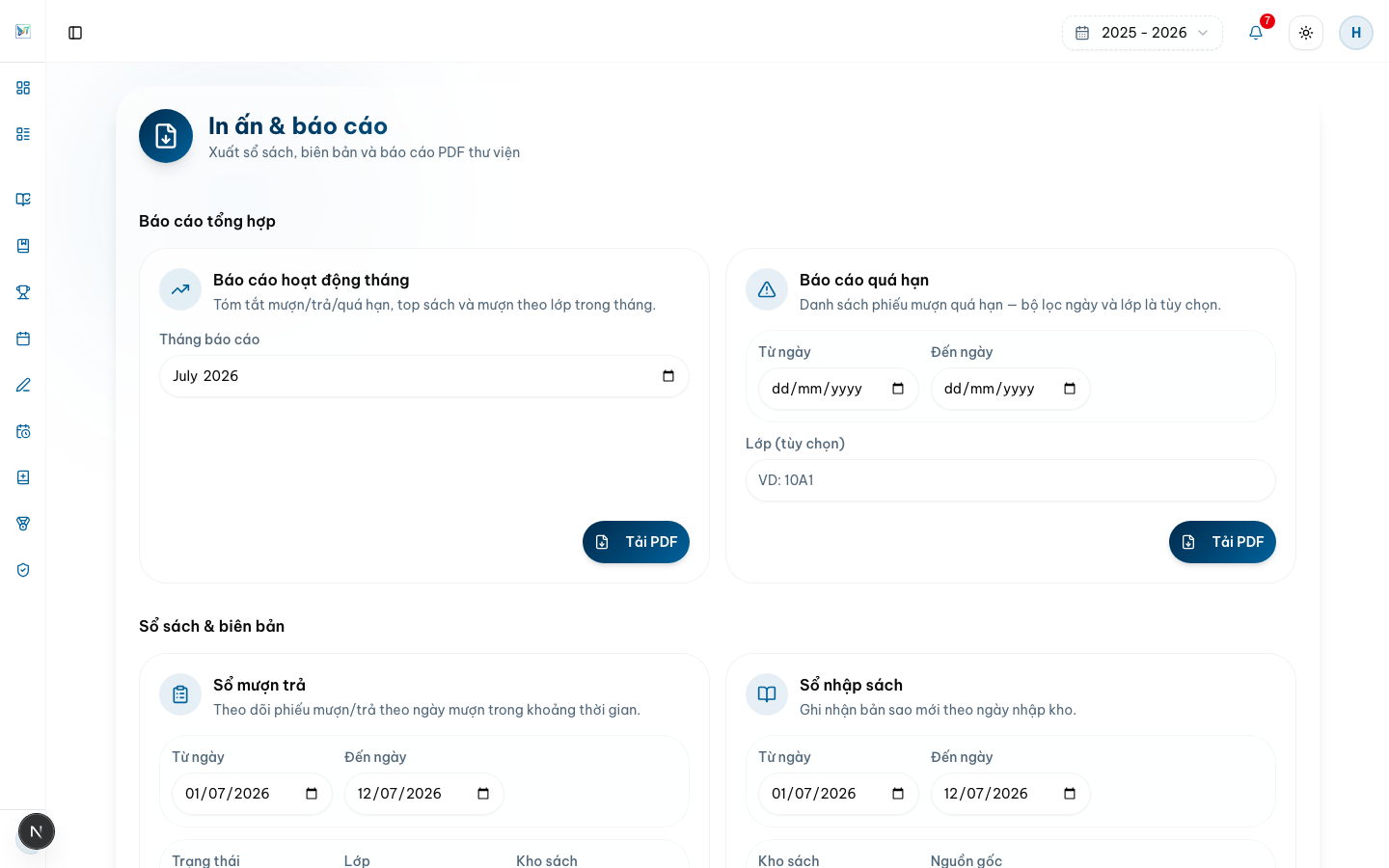Open calendar picker for Sổ nhập sách Đến ngày
The image size is (1389, 868).
click(1070, 794)
